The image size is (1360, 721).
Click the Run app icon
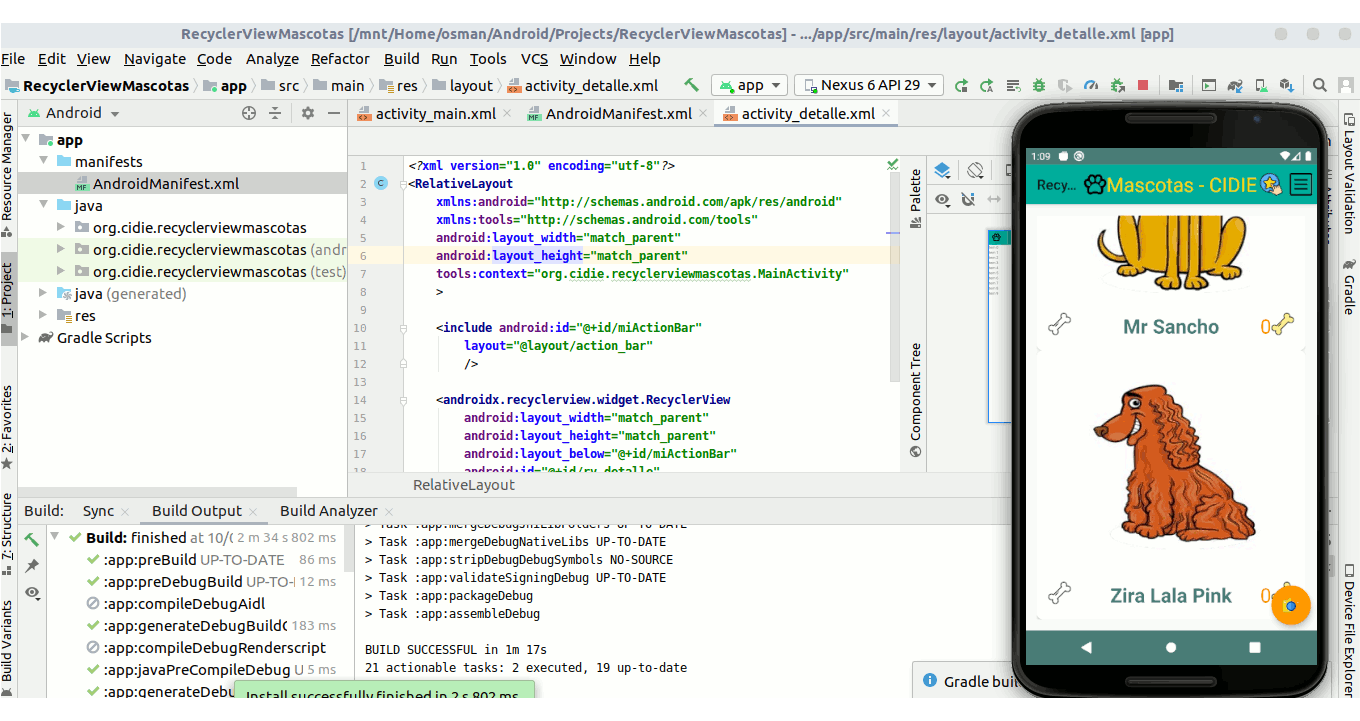pyautogui.click(x=962, y=85)
